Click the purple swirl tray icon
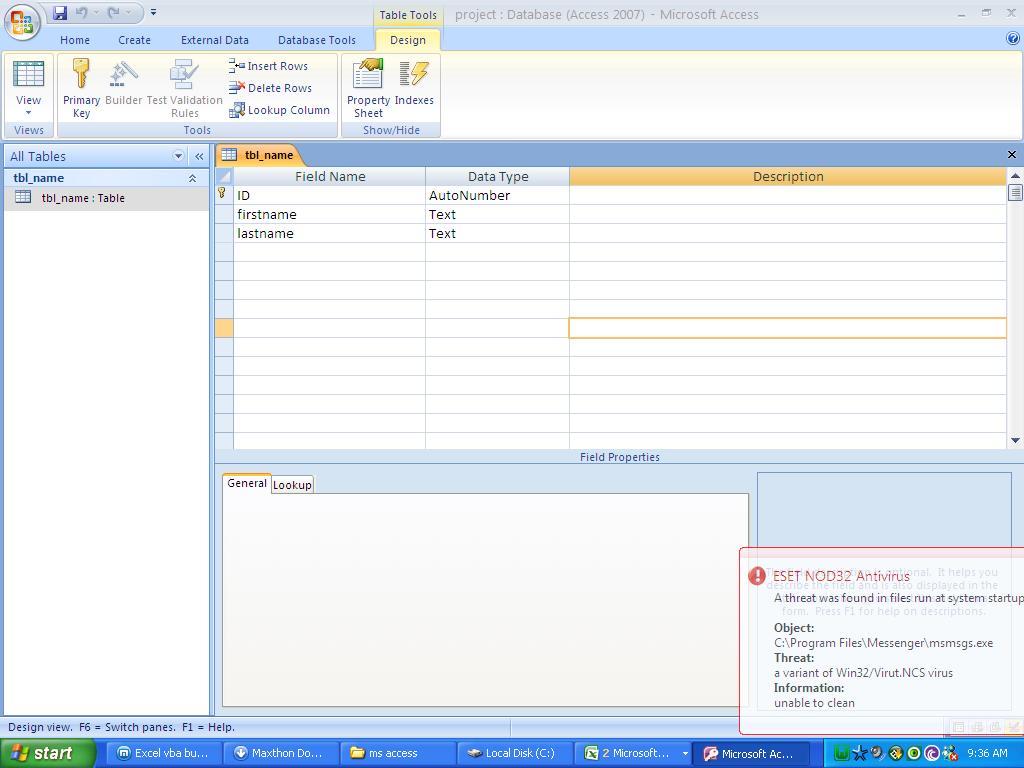1024x768 pixels. click(x=933, y=753)
